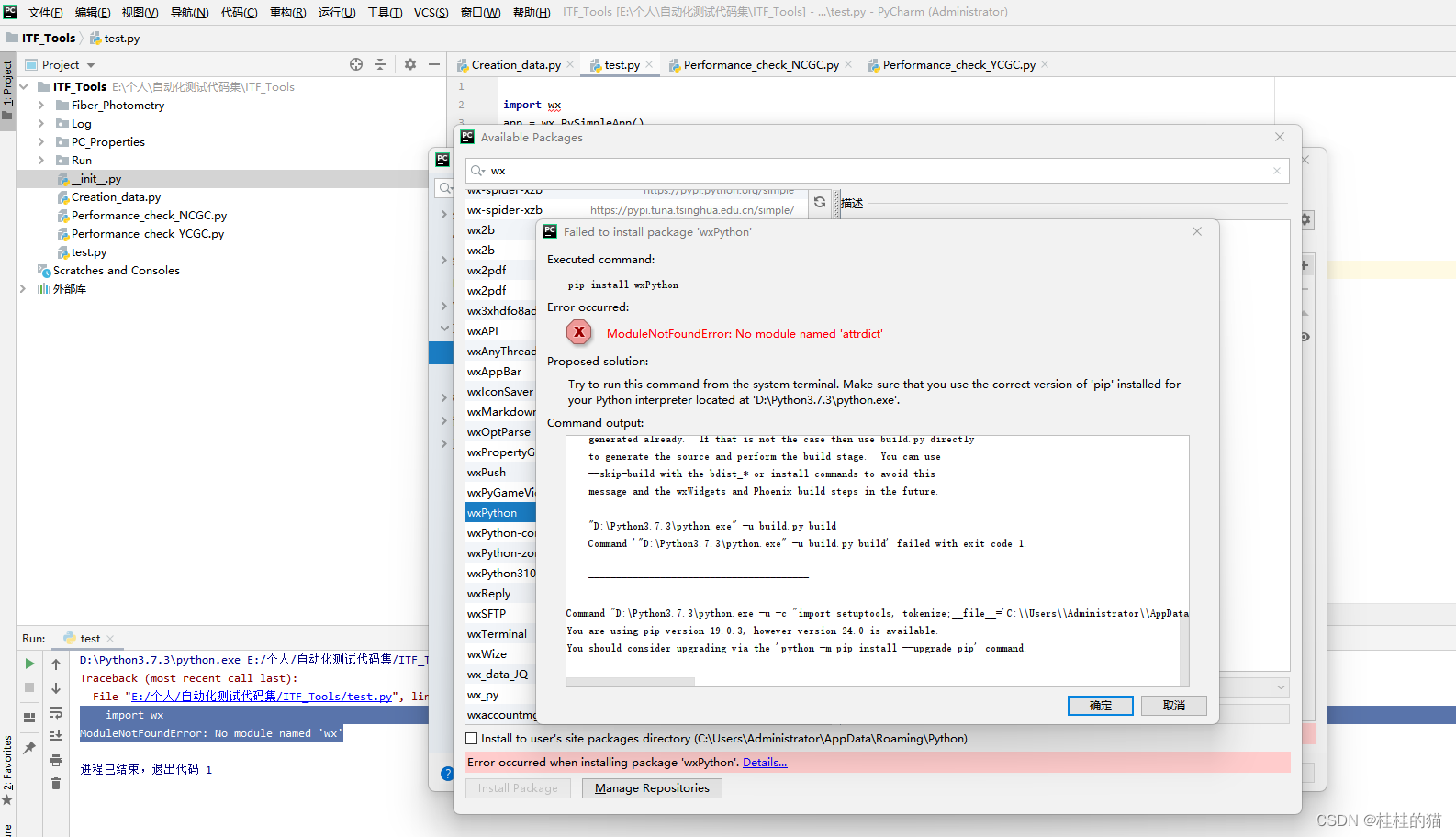This screenshot has width=1456, height=837.
Task: Select Creation_data.py in project tree
Action: (116, 197)
